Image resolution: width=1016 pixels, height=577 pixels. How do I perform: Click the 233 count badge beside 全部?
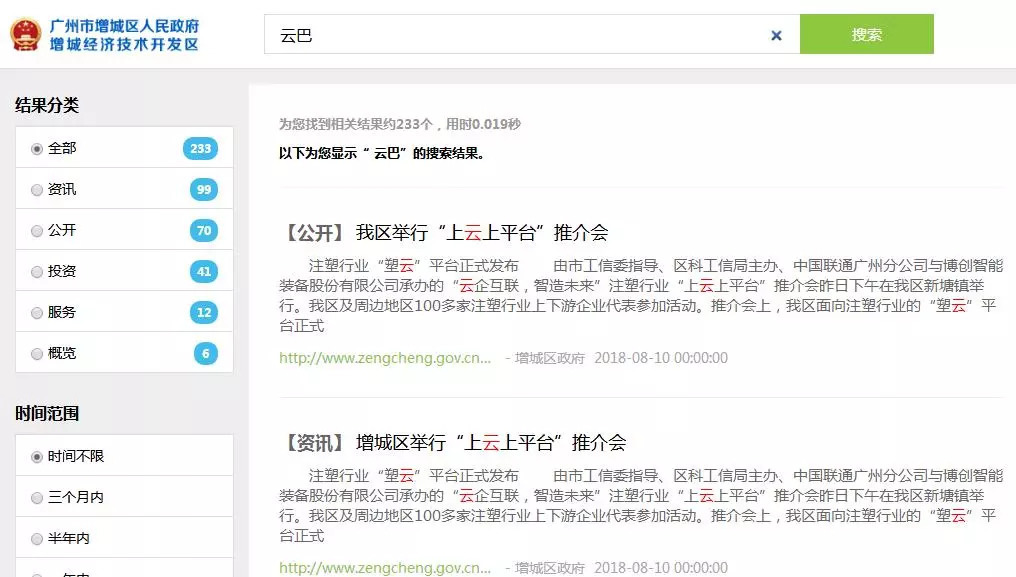coord(200,148)
